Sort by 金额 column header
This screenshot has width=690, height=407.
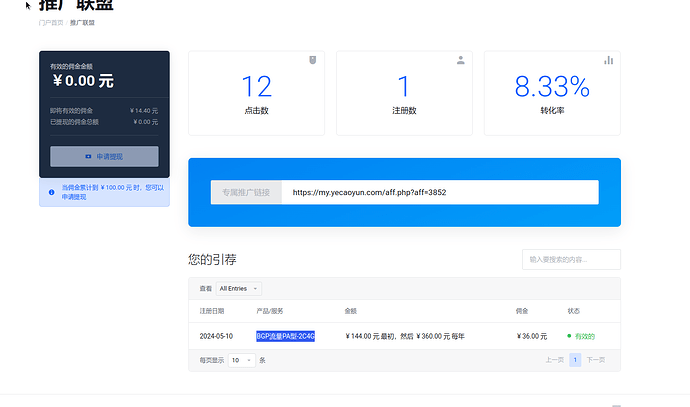350,311
